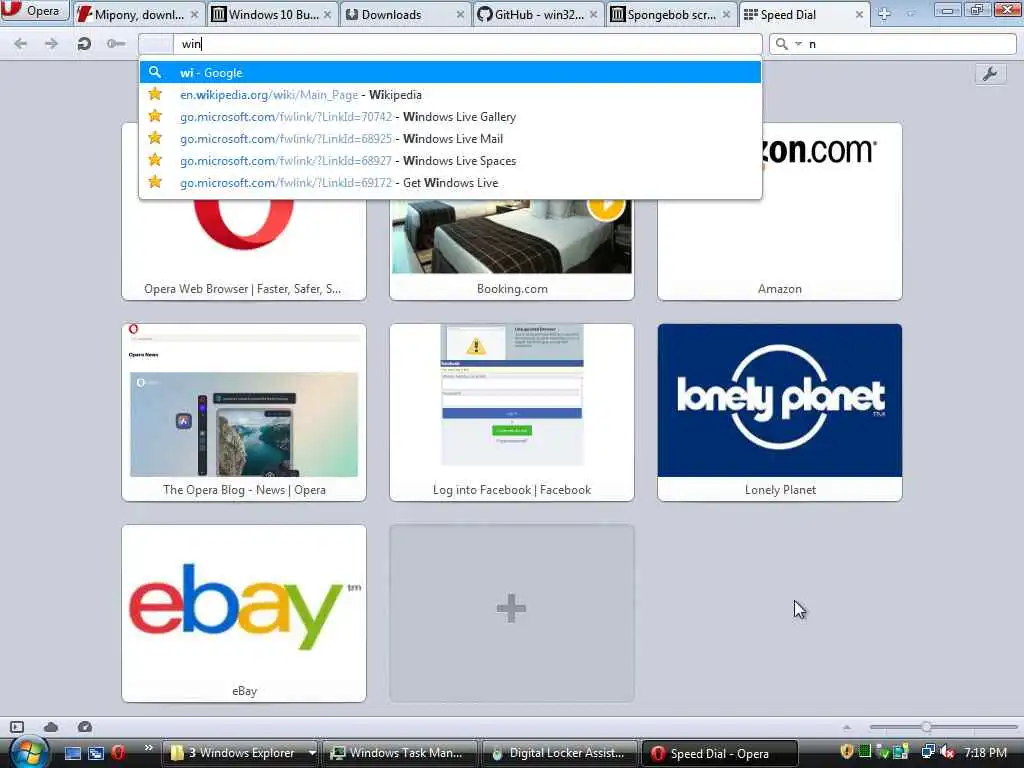1024x768 pixels.
Task: Click the search field containing 'n'
Action: click(910, 44)
